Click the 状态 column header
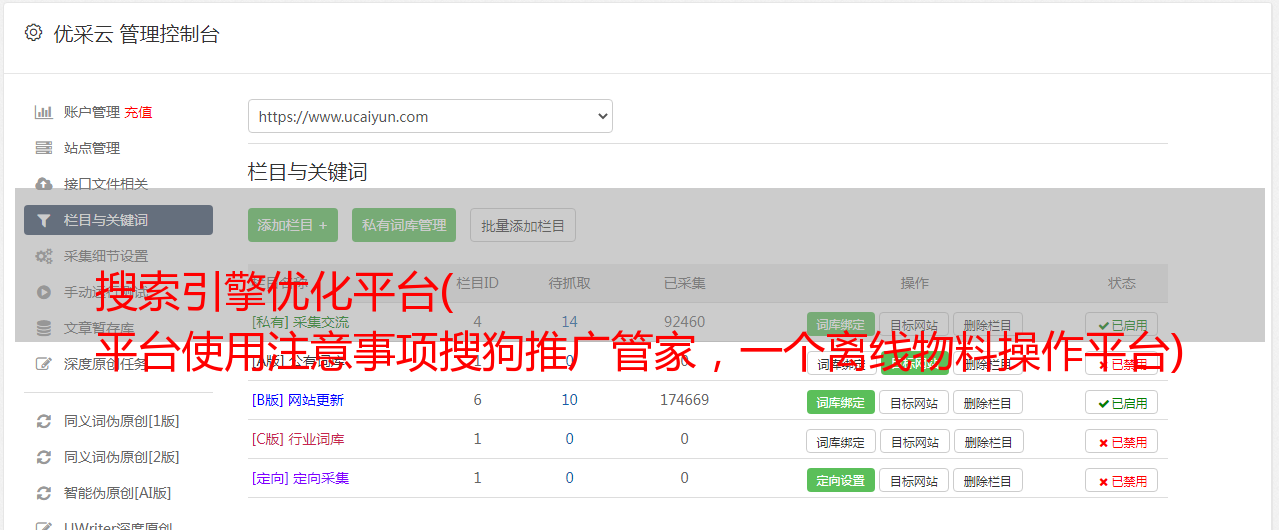Screen dimensions: 1279x530 click(x=1121, y=283)
